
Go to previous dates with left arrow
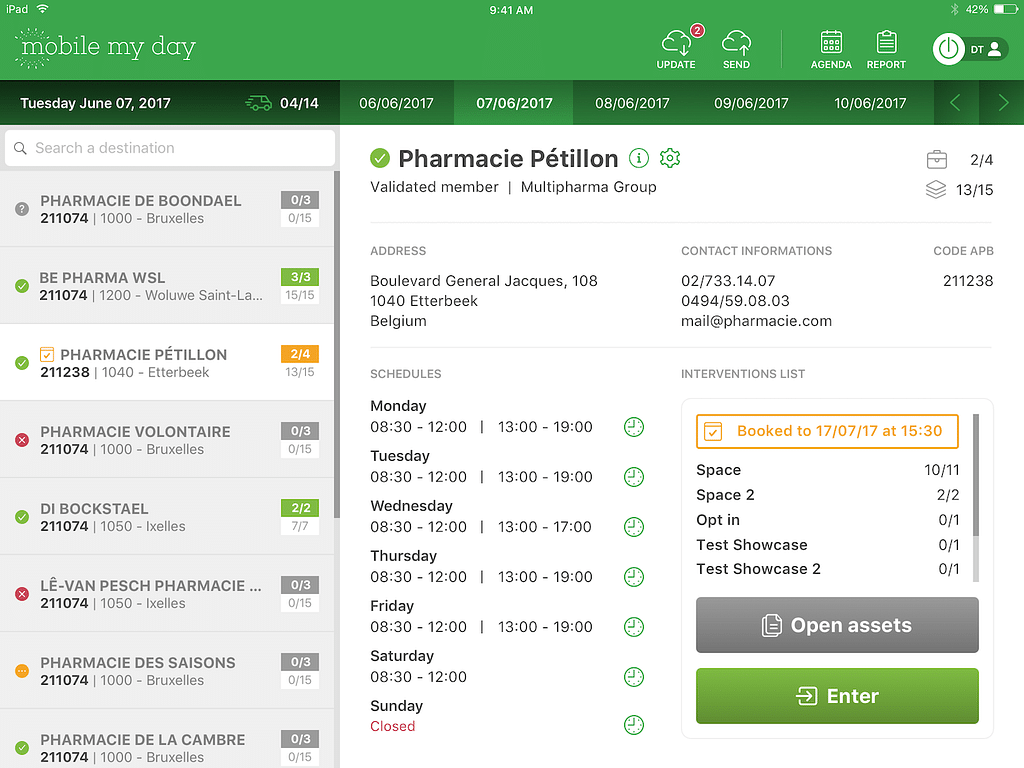click(955, 103)
